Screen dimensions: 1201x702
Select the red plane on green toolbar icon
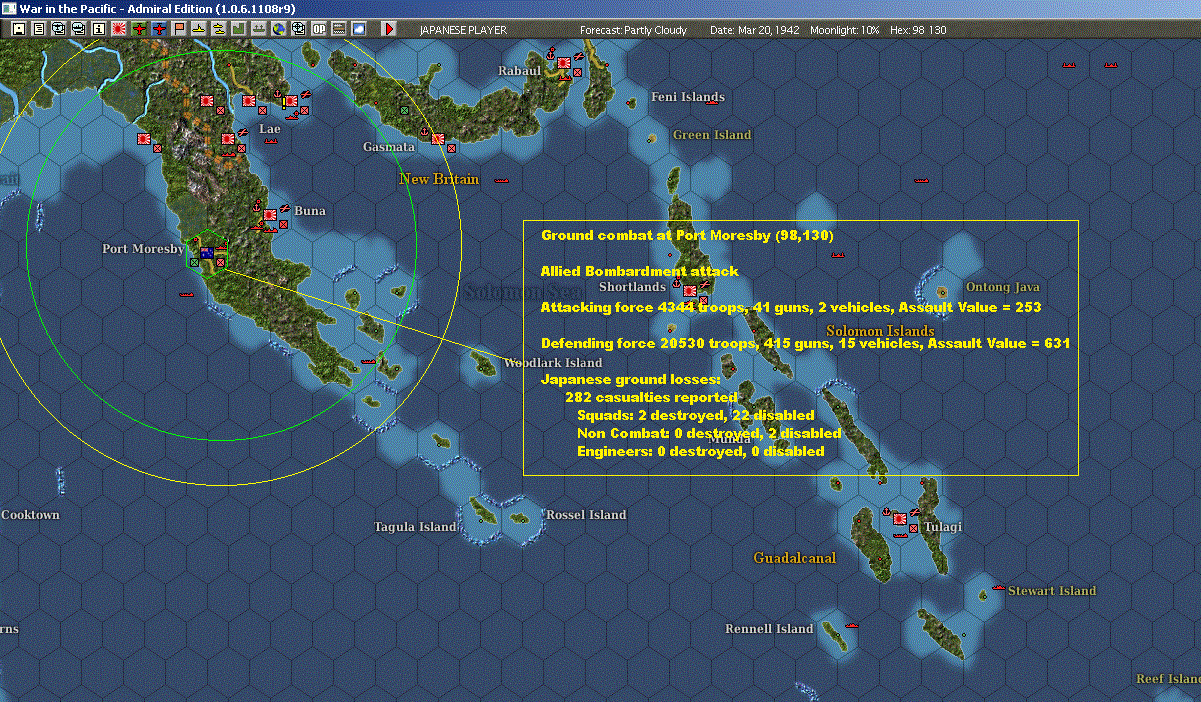click(x=138, y=29)
